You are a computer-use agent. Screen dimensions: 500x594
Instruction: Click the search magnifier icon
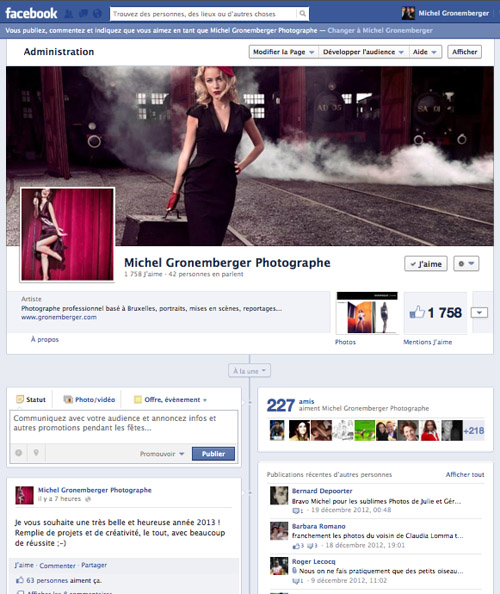tap(302, 14)
